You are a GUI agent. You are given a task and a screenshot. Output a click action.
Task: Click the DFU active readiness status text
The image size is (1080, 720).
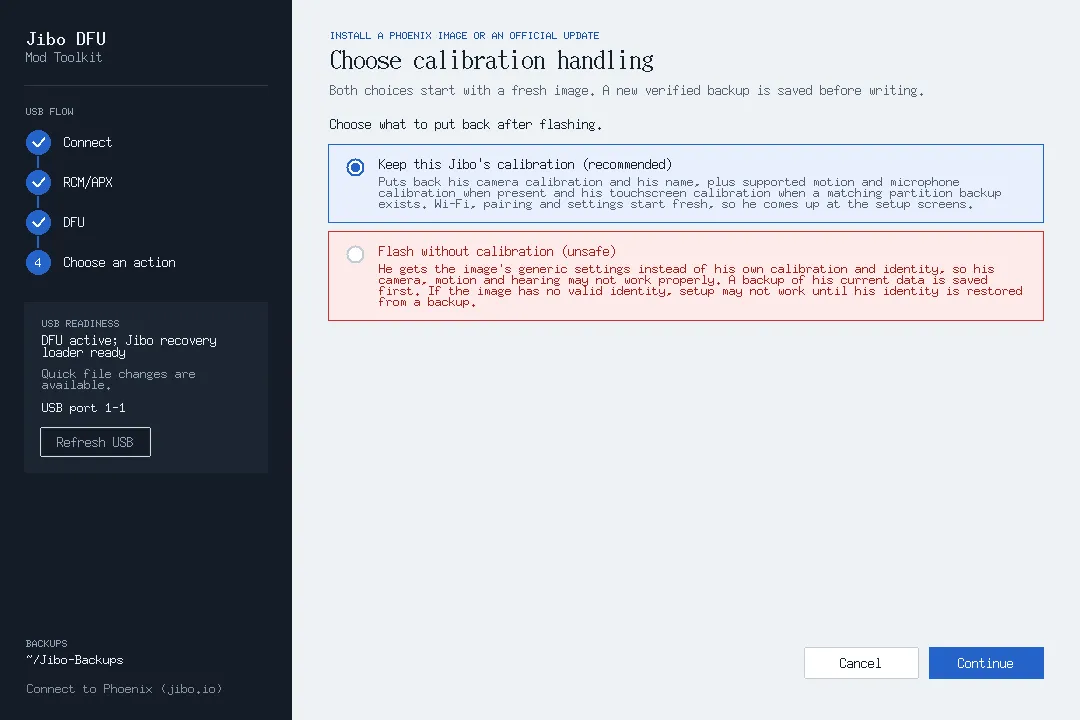pos(129,346)
